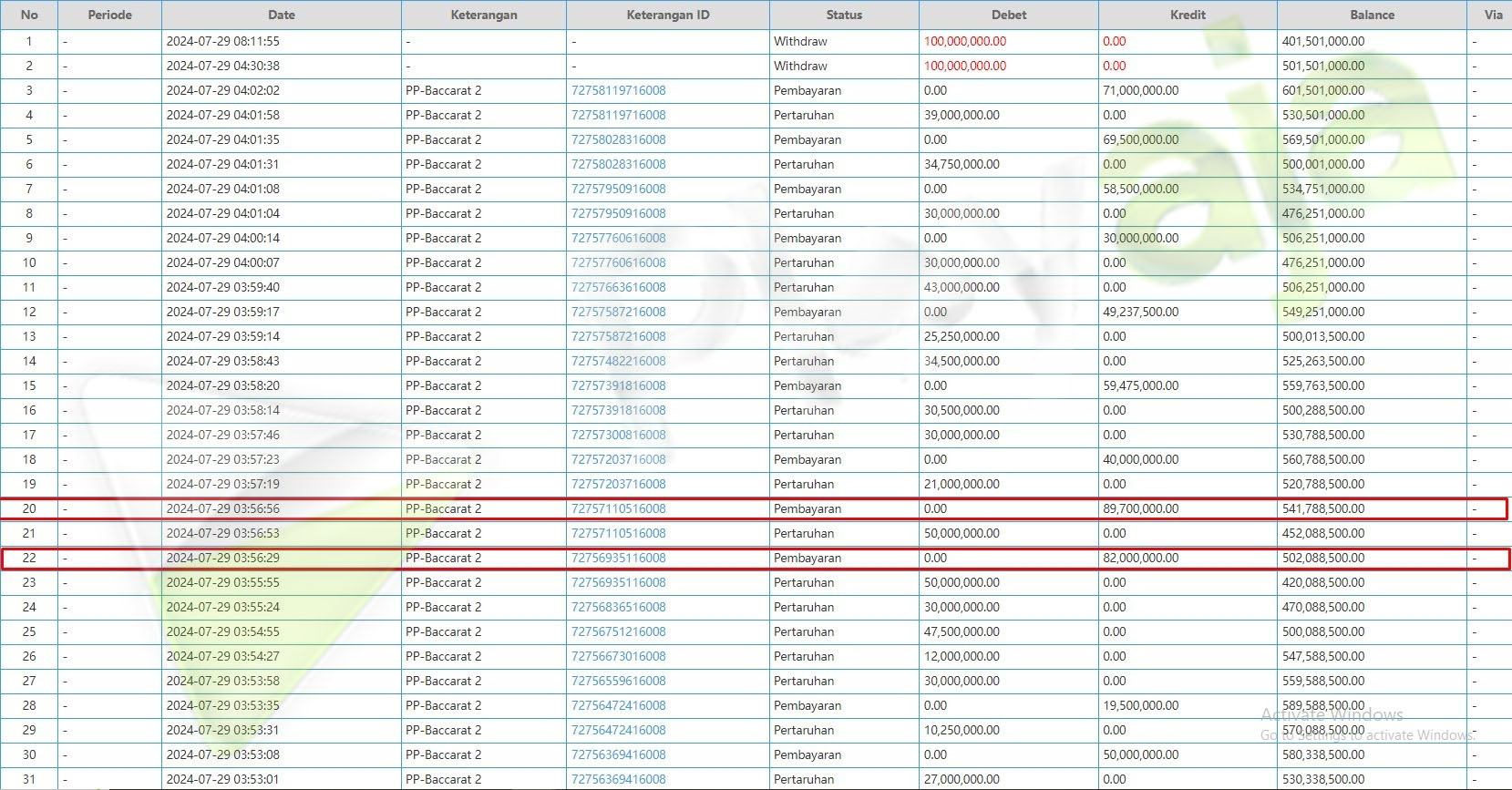Click ID link 72757300816008
The width and height of the screenshot is (1512, 790).
(x=618, y=435)
